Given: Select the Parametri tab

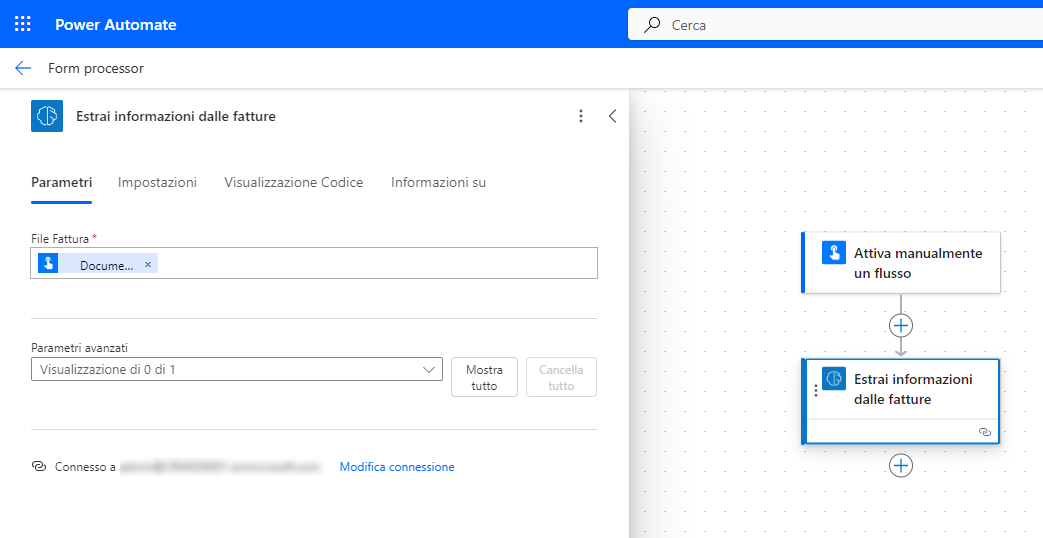Looking at the screenshot, I should pos(61,182).
